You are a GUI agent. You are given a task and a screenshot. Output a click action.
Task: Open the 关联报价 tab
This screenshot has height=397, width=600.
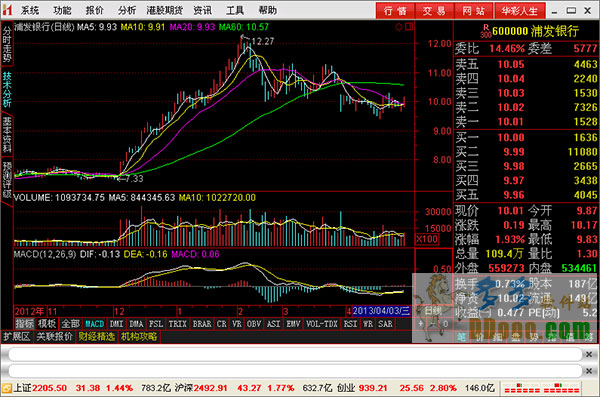(x=54, y=337)
